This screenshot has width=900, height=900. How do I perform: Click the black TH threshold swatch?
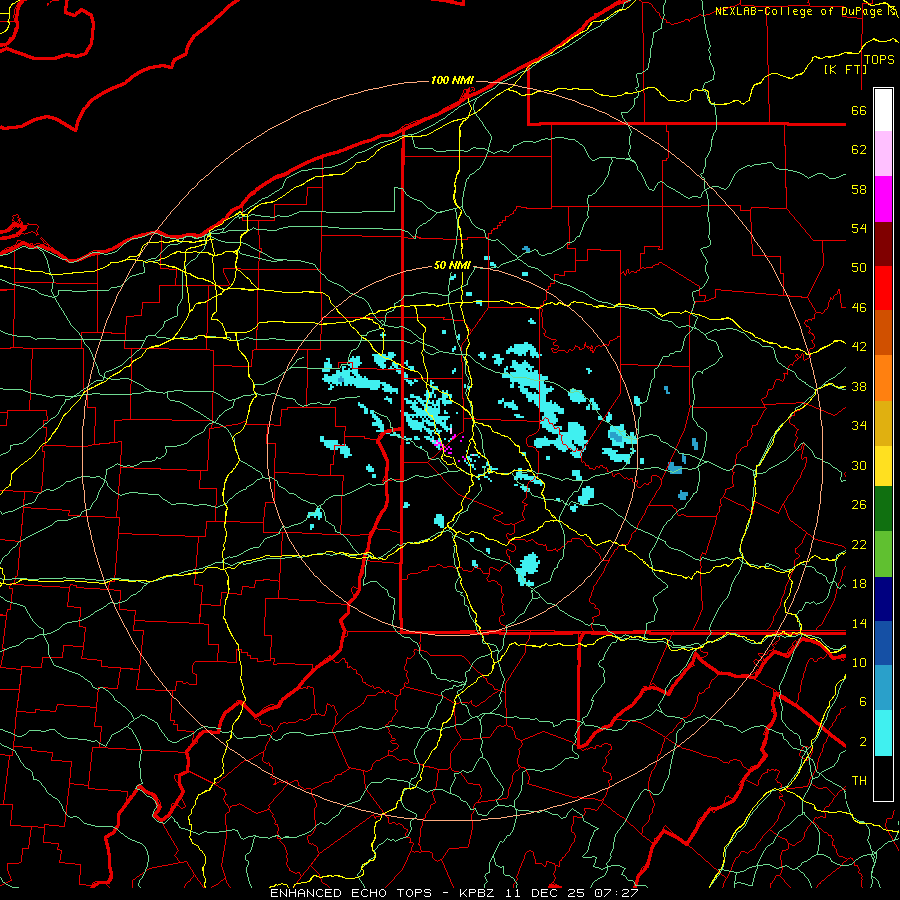tap(883, 778)
